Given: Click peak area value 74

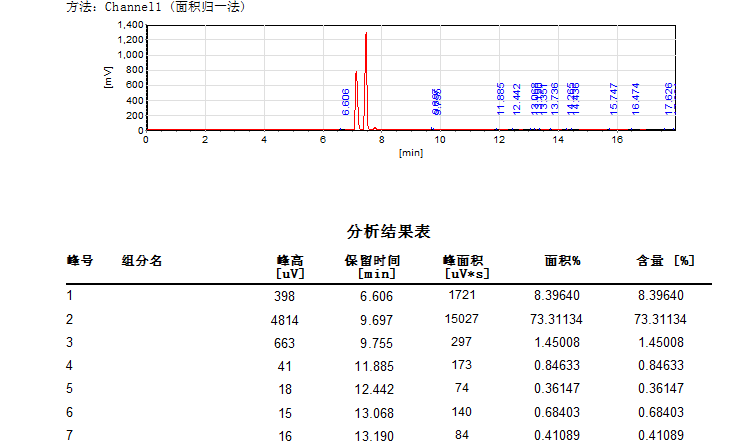Looking at the screenshot, I should [462, 388].
